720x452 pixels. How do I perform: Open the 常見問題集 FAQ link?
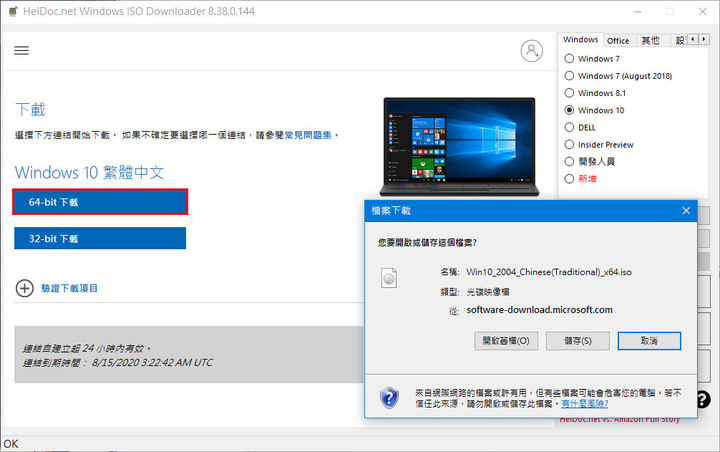(x=308, y=135)
